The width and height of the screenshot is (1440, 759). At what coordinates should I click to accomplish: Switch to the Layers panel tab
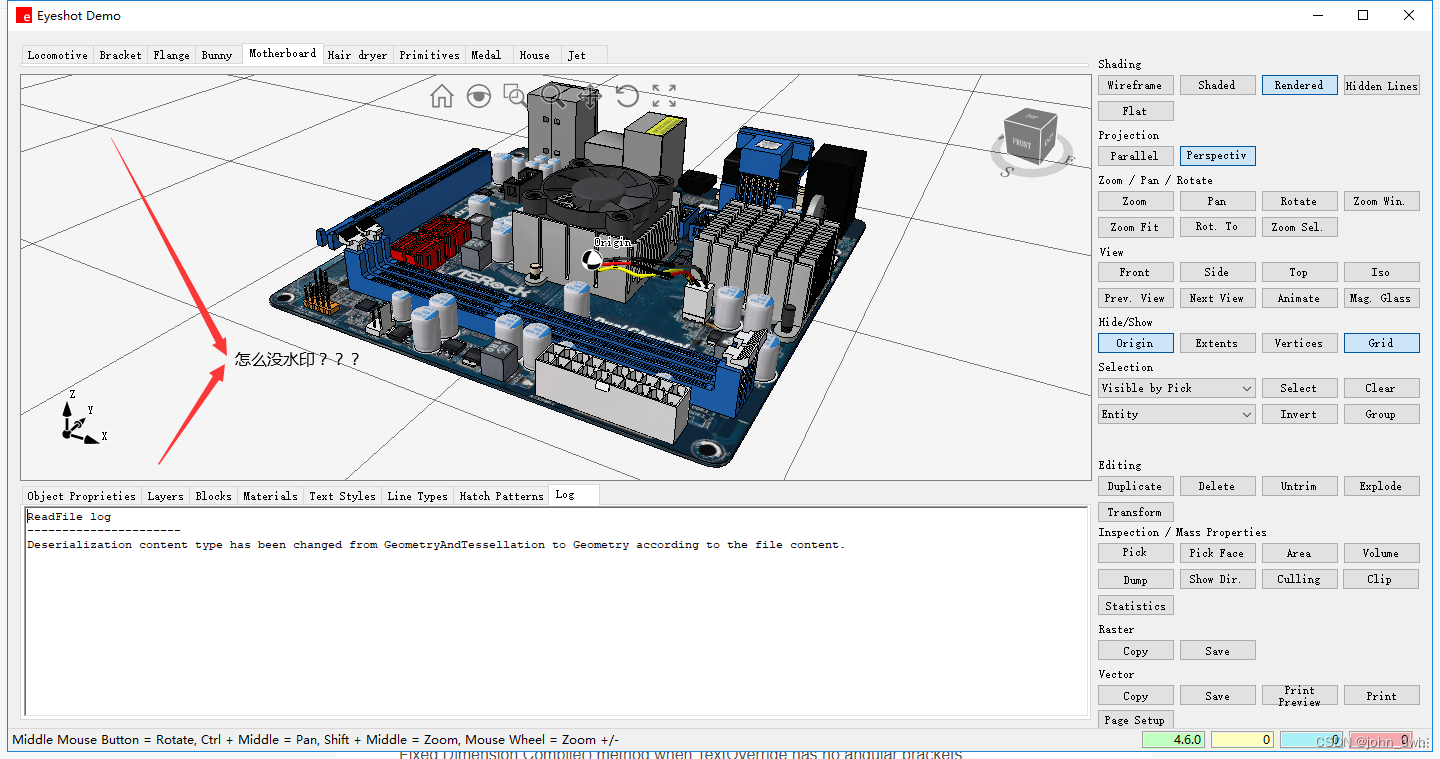[166, 496]
